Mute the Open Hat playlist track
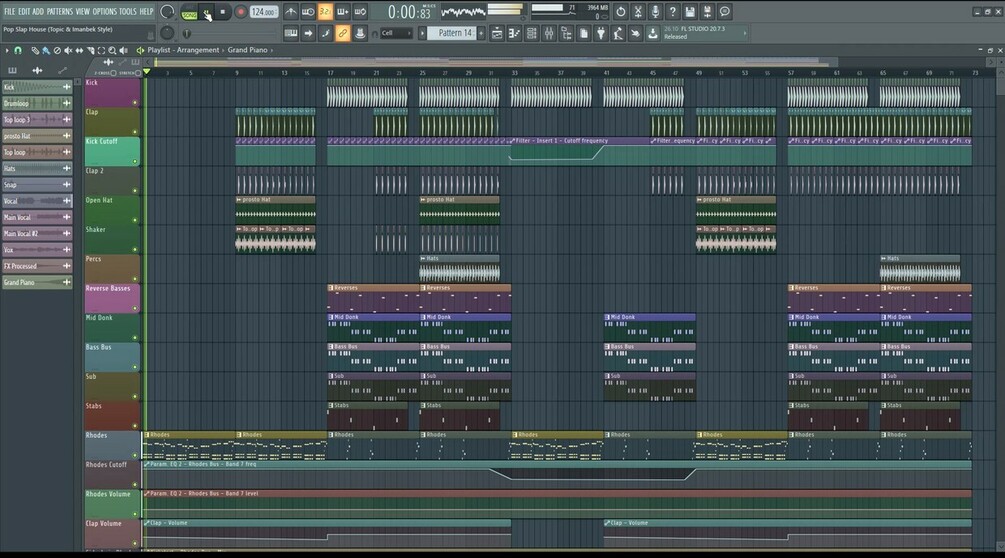The width and height of the screenshot is (1005, 558). (135, 220)
